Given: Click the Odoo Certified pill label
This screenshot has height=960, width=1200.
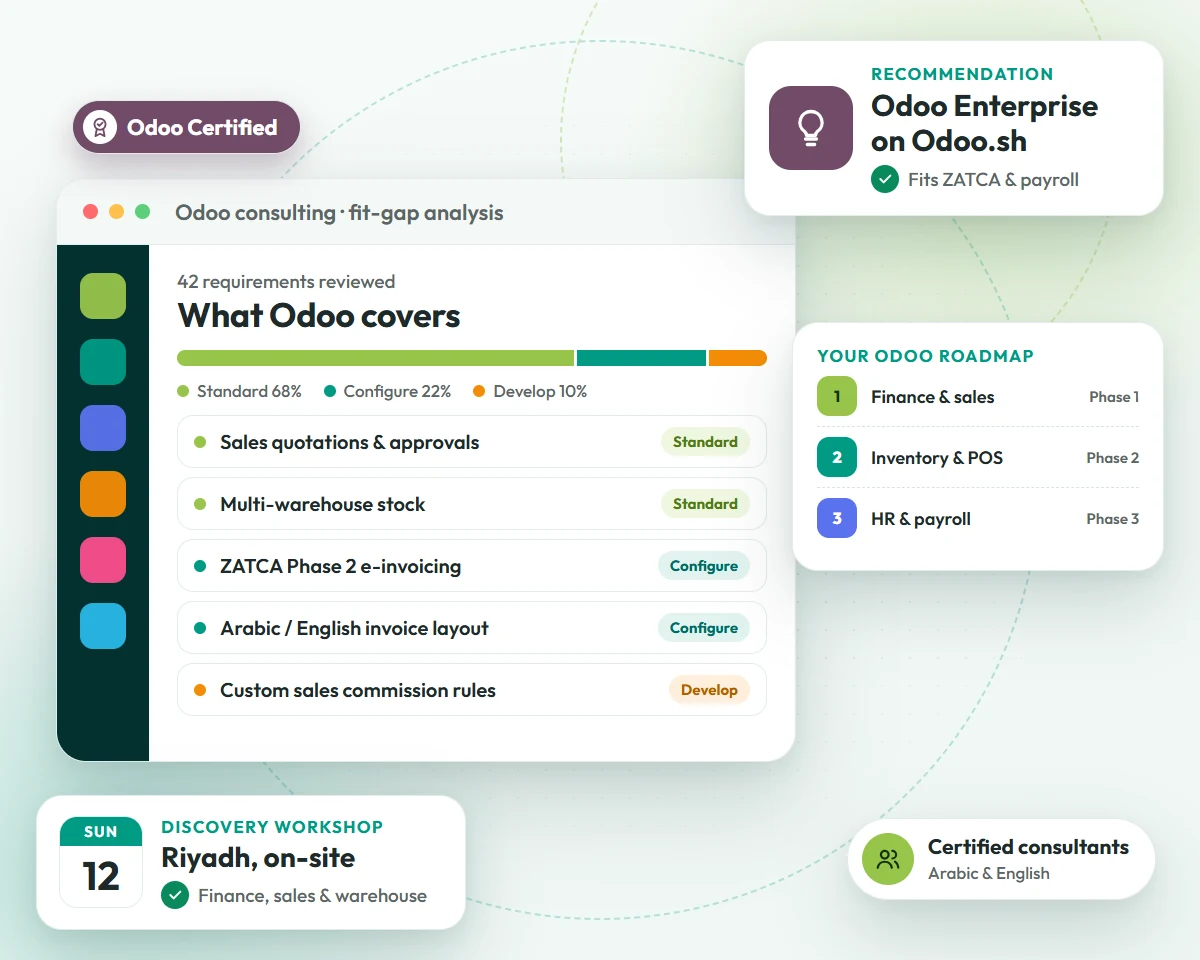Looking at the screenshot, I should coord(202,128).
